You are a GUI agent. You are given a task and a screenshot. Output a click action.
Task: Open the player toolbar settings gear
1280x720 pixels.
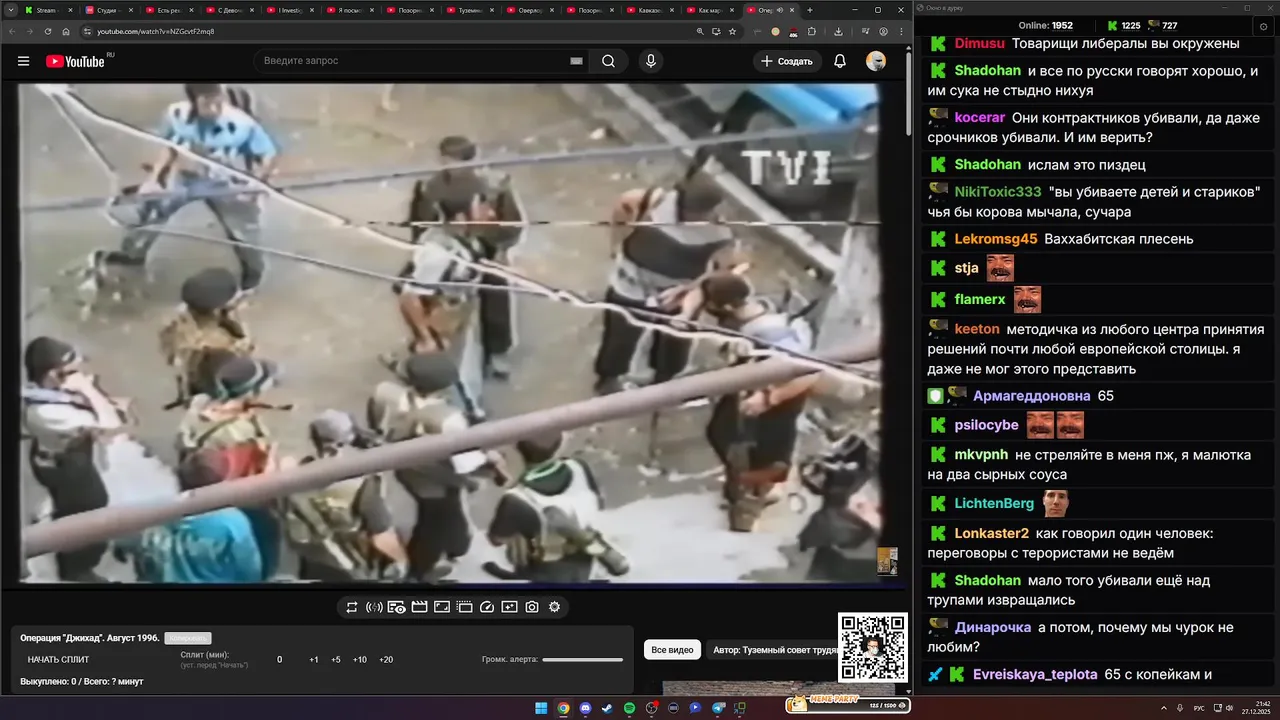pyautogui.click(x=554, y=607)
